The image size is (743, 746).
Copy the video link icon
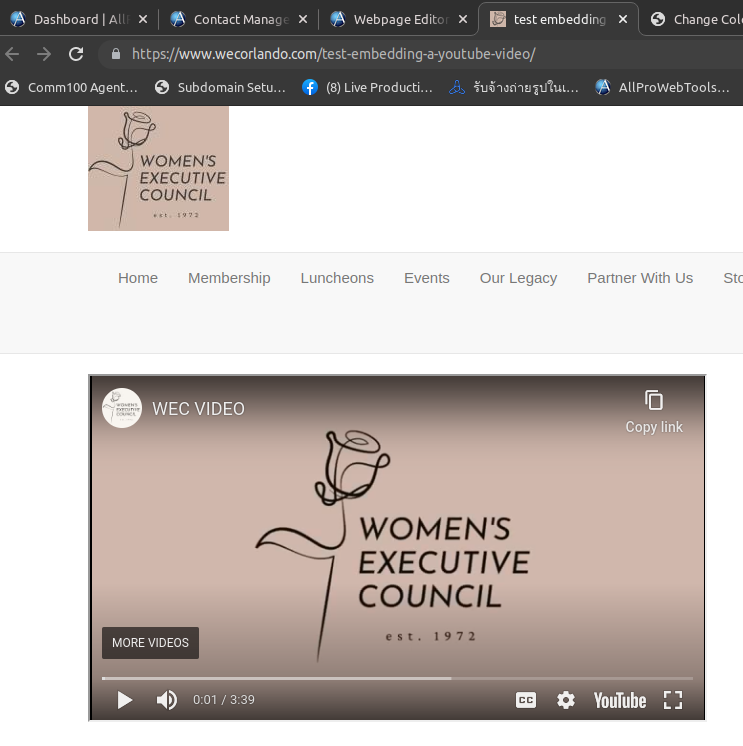click(x=654, y=400)
